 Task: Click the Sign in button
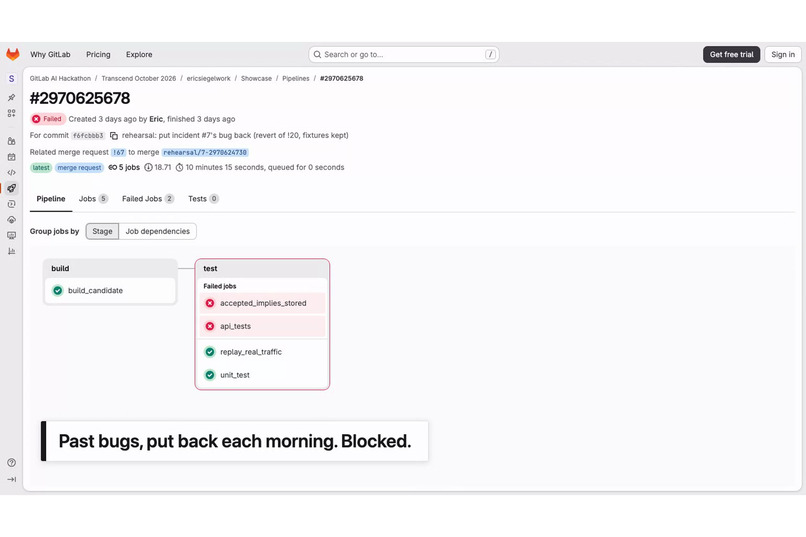[783, 54]
